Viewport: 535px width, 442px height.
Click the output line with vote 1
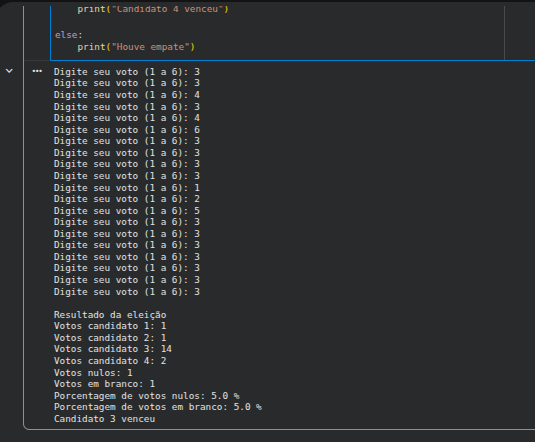127,188
